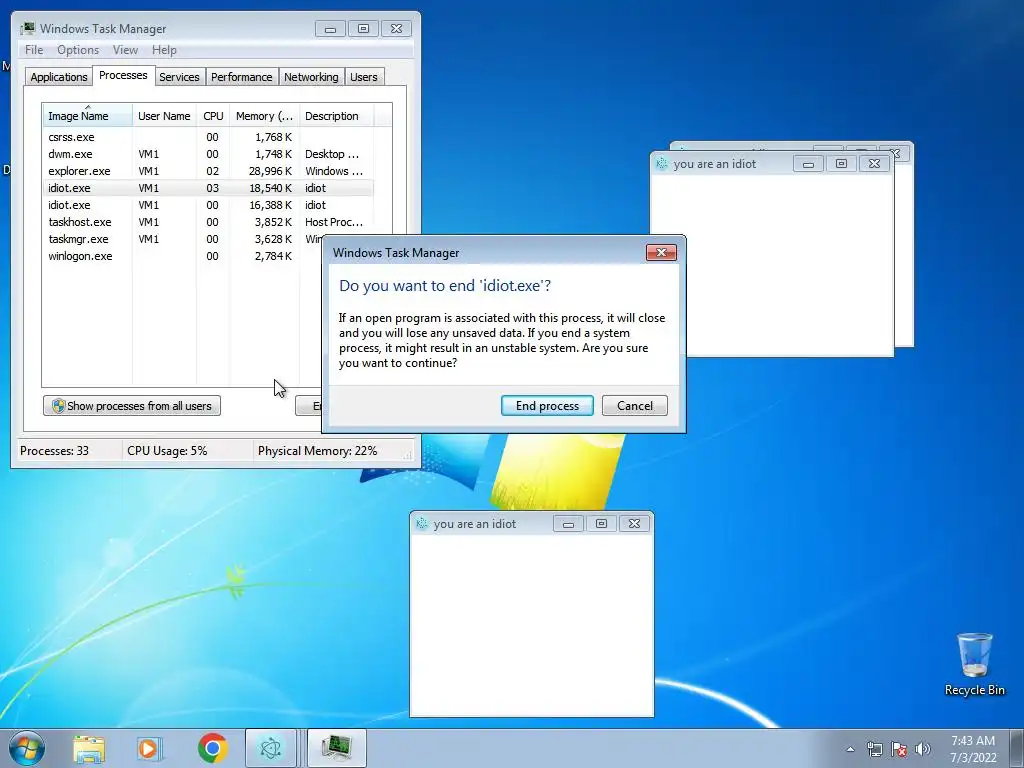Select idiot.exe using 18,540 K memory
The image size is (1024, 768).
pyautogui.click(x=208, y=188)
